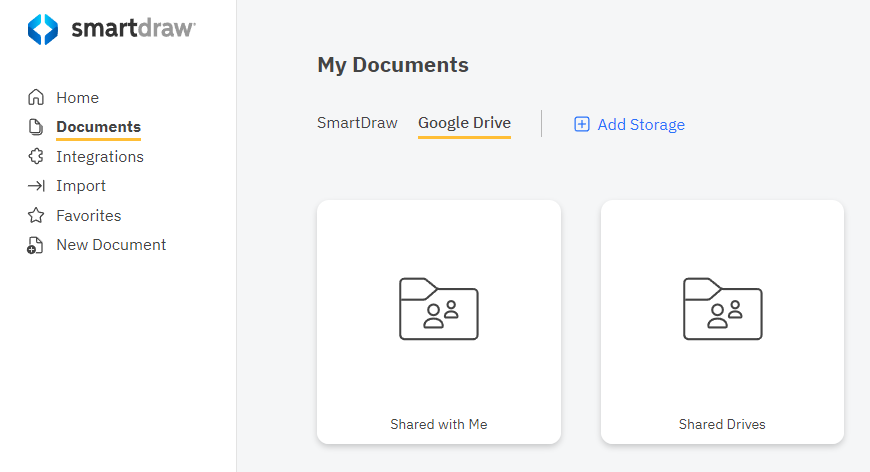The width and height of the screenshot is (870, 472).
Task: Click the New Document icon
Action: pos(36,245)
